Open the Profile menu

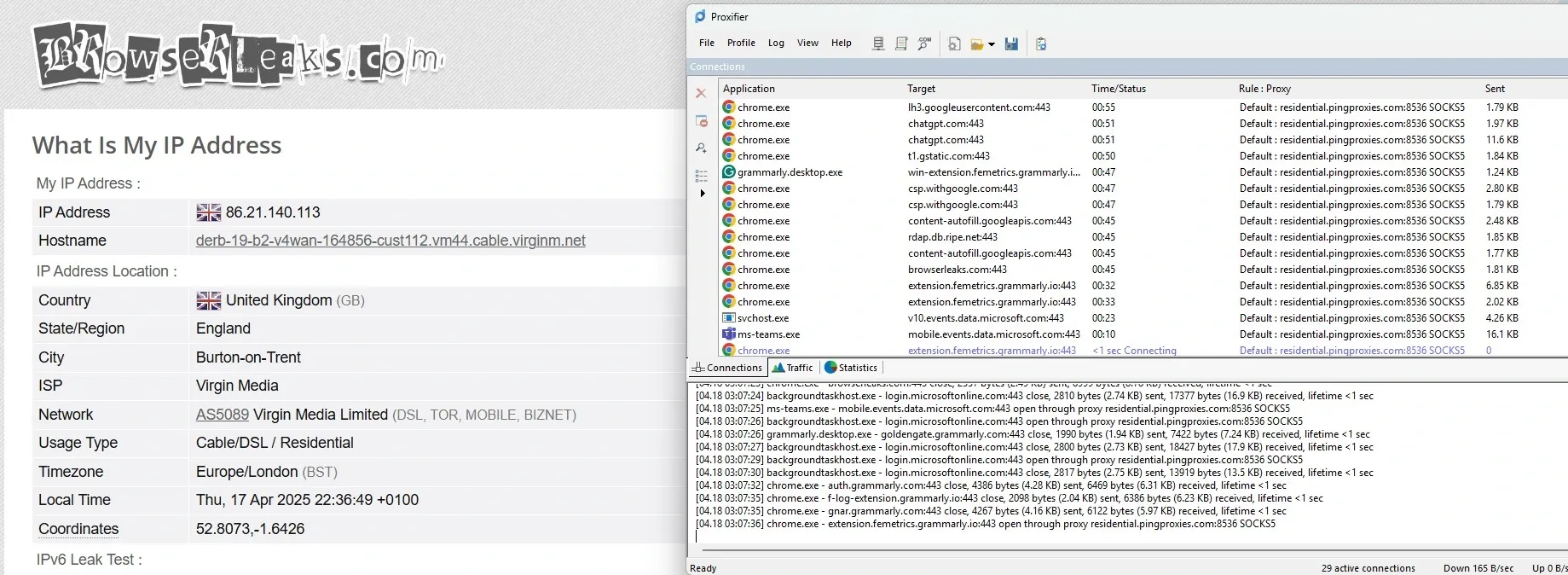pyautogui.click(x=741, y=43)
